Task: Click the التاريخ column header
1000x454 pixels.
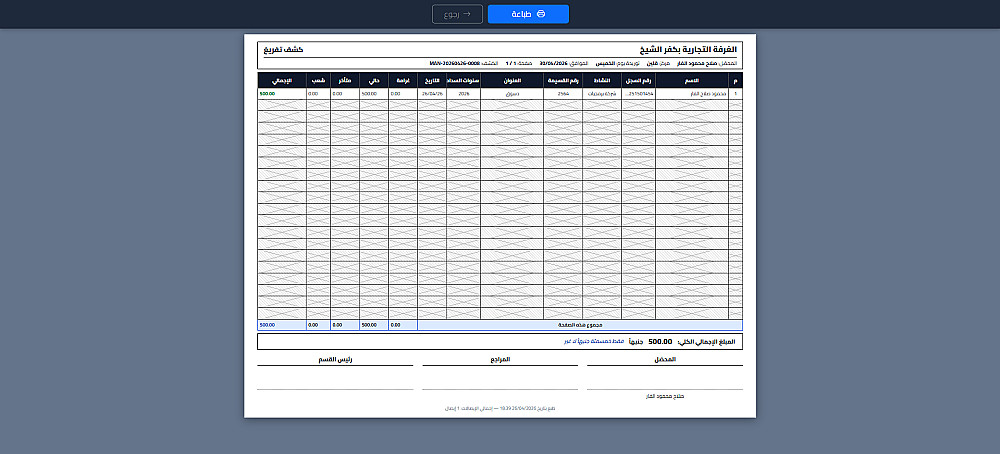Action: click(432, 80)
